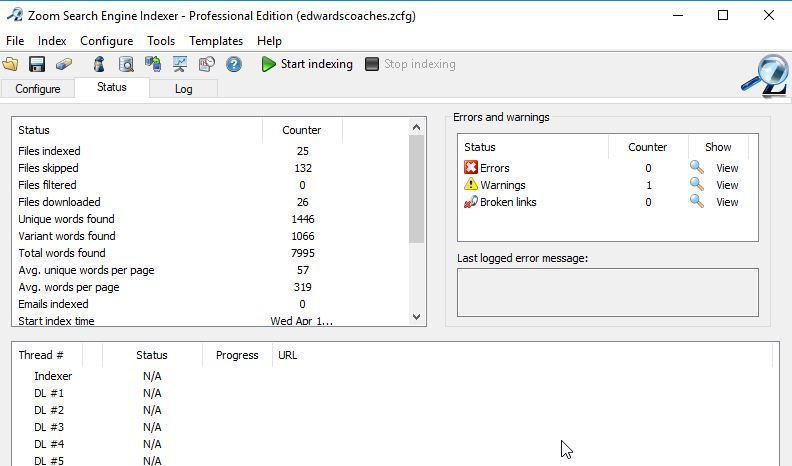Click the yellow triangle Warnings icon
792x466 pixels.
pyautogui.click(x=471, y=184)
